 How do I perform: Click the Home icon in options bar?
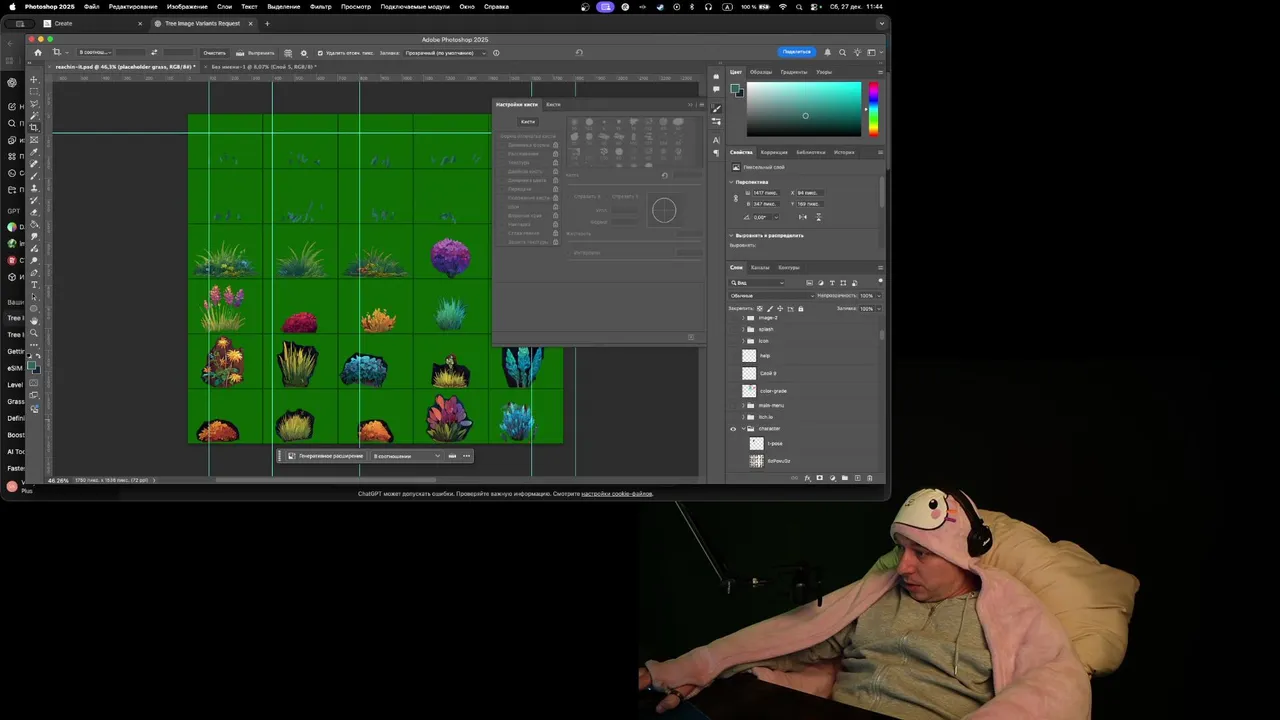click(38, 52)
